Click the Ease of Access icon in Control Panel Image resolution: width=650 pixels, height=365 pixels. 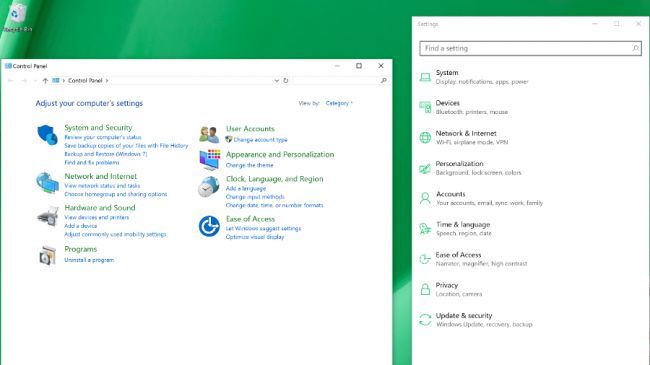click(209, 226)
